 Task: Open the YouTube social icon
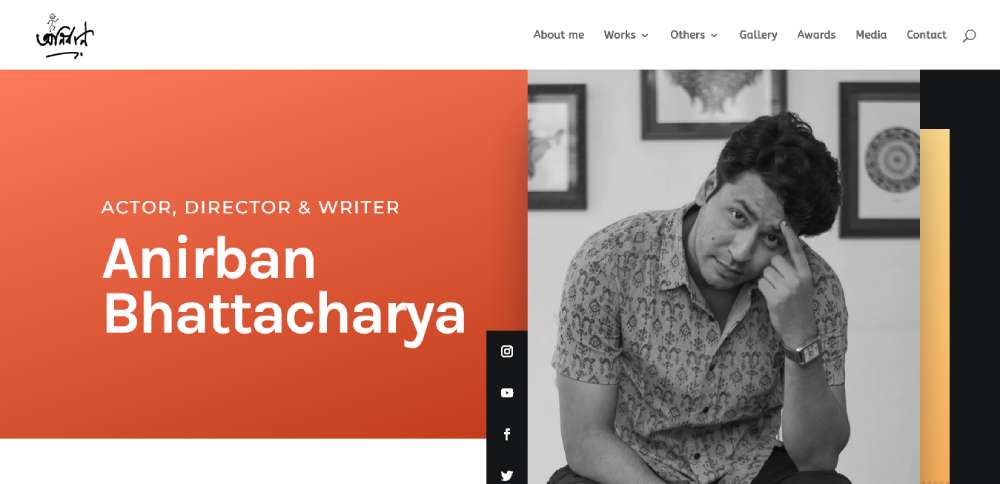[507, 393]
